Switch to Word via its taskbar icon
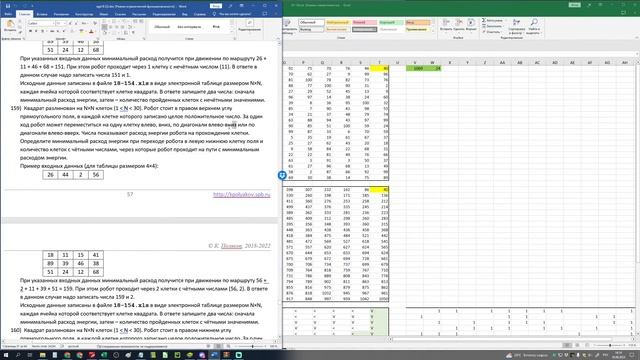 pos(214,355)
